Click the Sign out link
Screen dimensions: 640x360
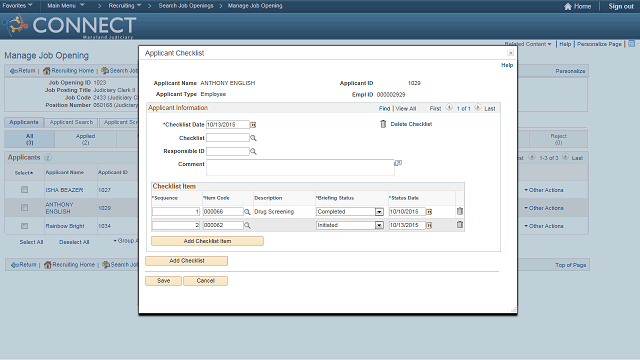pyautogui.click(x=621, y=6)
